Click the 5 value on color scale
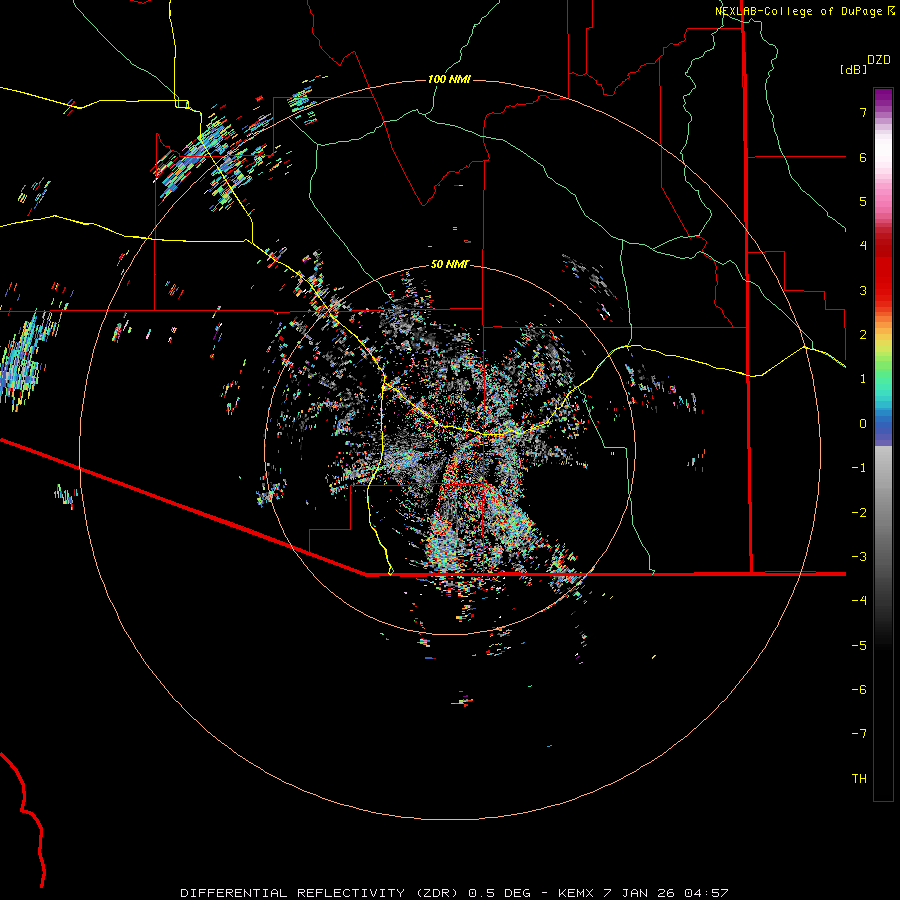This screenshot has width=900, height=900. 863,201
